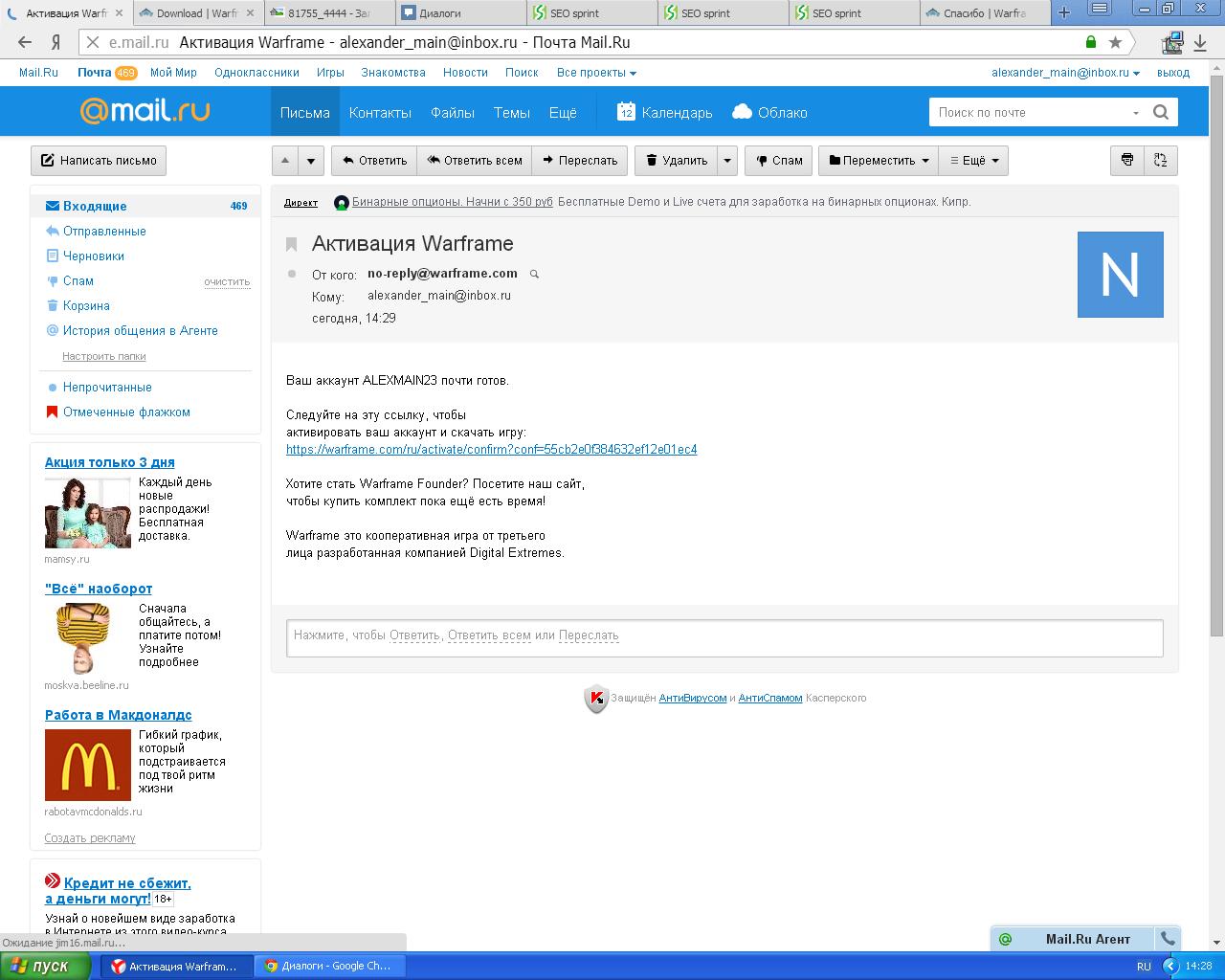The width and height of the screenshot is (1225, 980).
Task: Click Ответить всем button
Action: click(x=475, y=161)
